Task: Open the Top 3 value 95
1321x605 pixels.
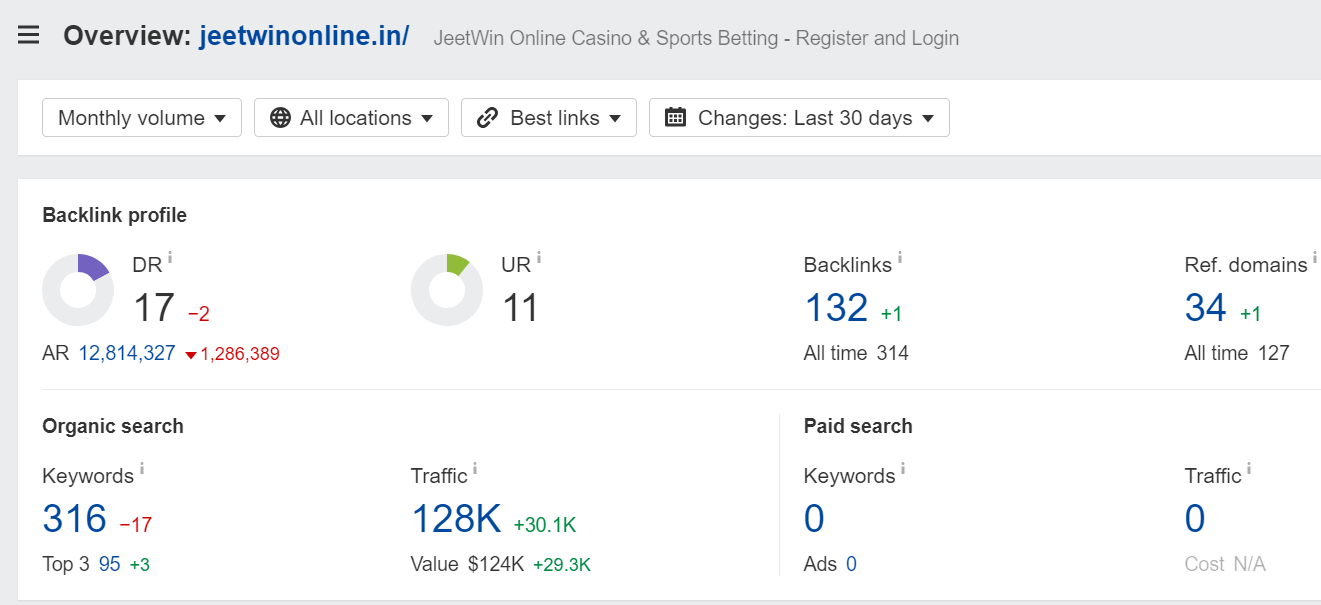Action: 110,564
